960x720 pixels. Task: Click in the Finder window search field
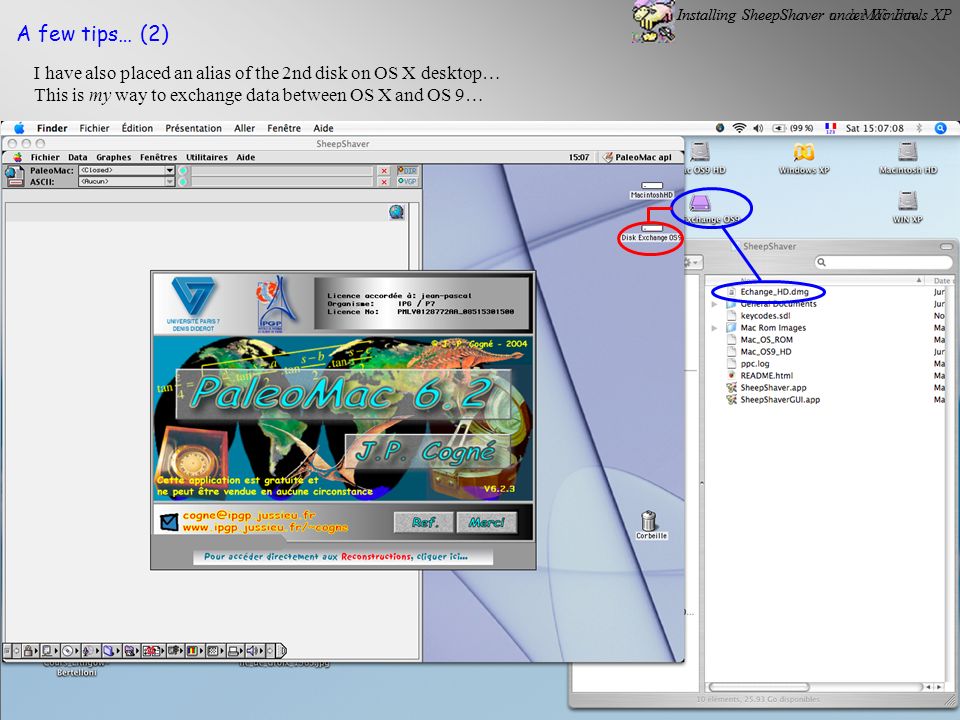pos(883,262)
